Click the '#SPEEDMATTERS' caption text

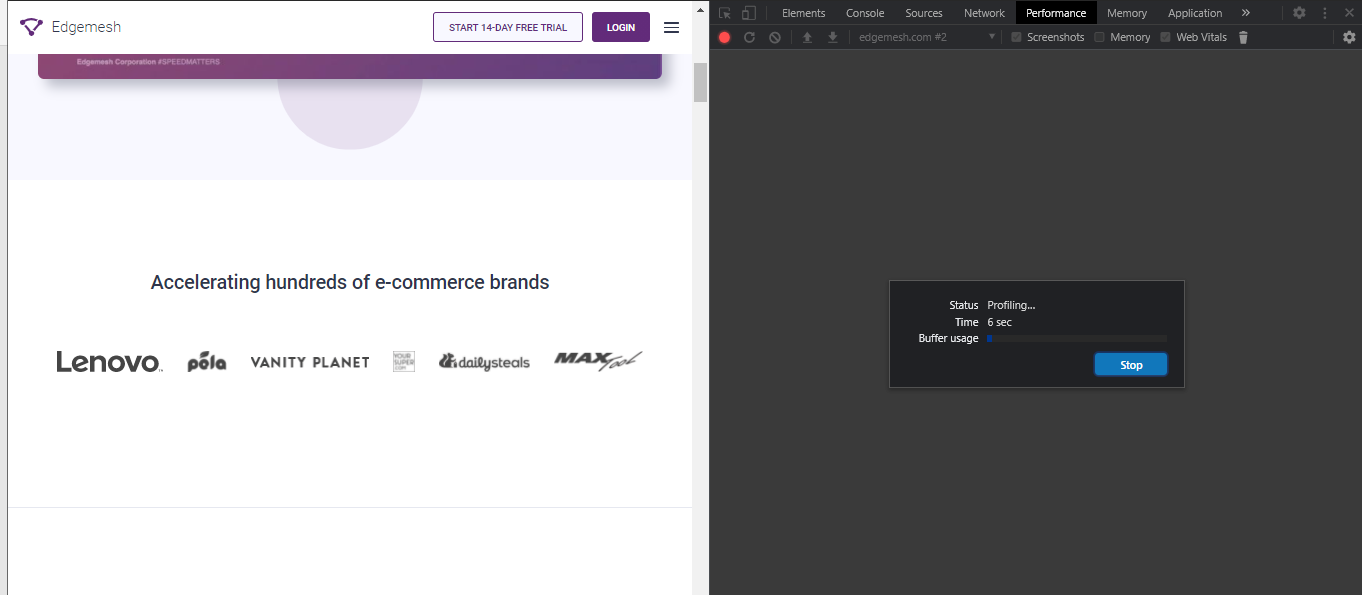click(x=189, y=62)
